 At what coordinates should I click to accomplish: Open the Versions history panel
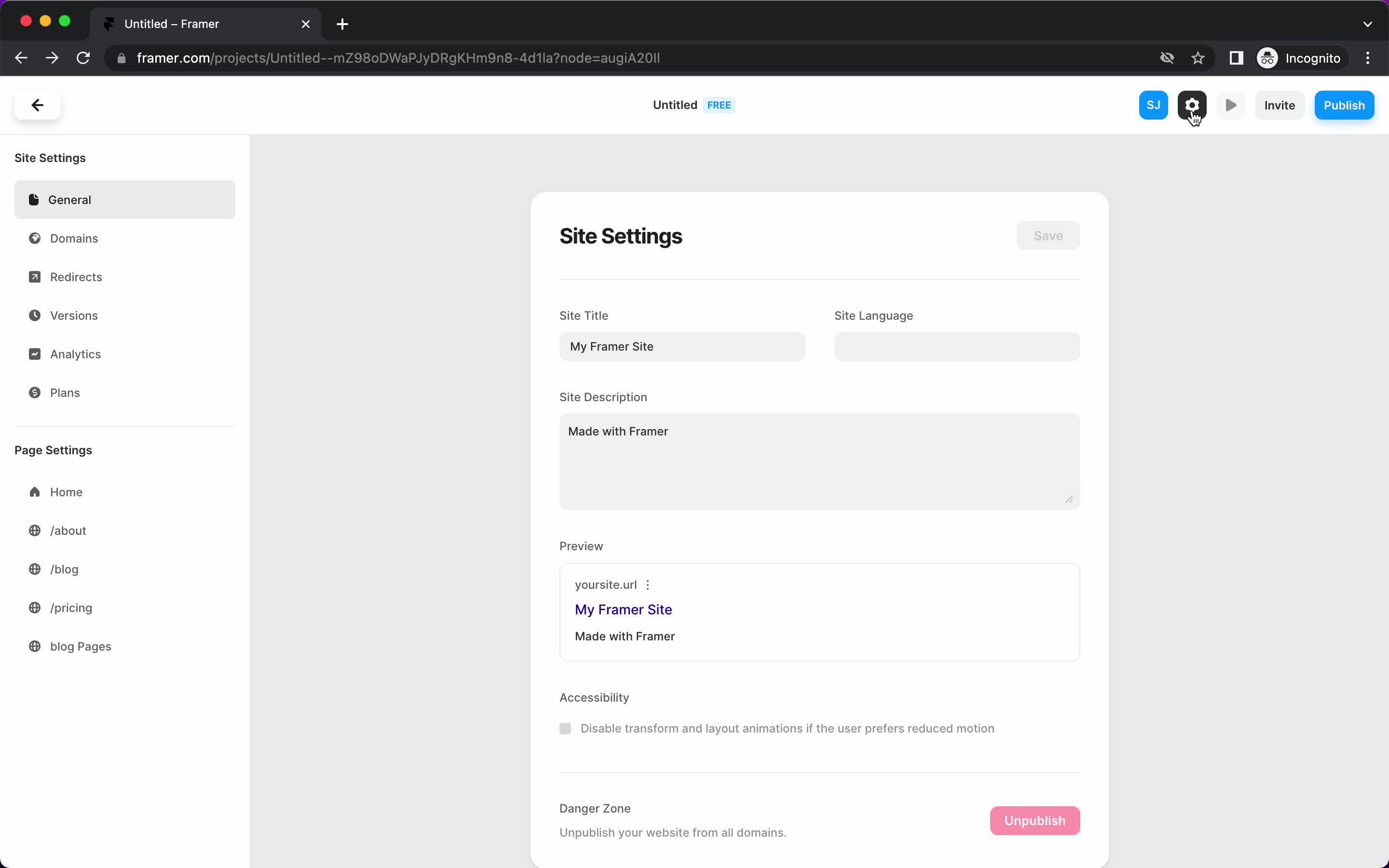click(73, 315)
